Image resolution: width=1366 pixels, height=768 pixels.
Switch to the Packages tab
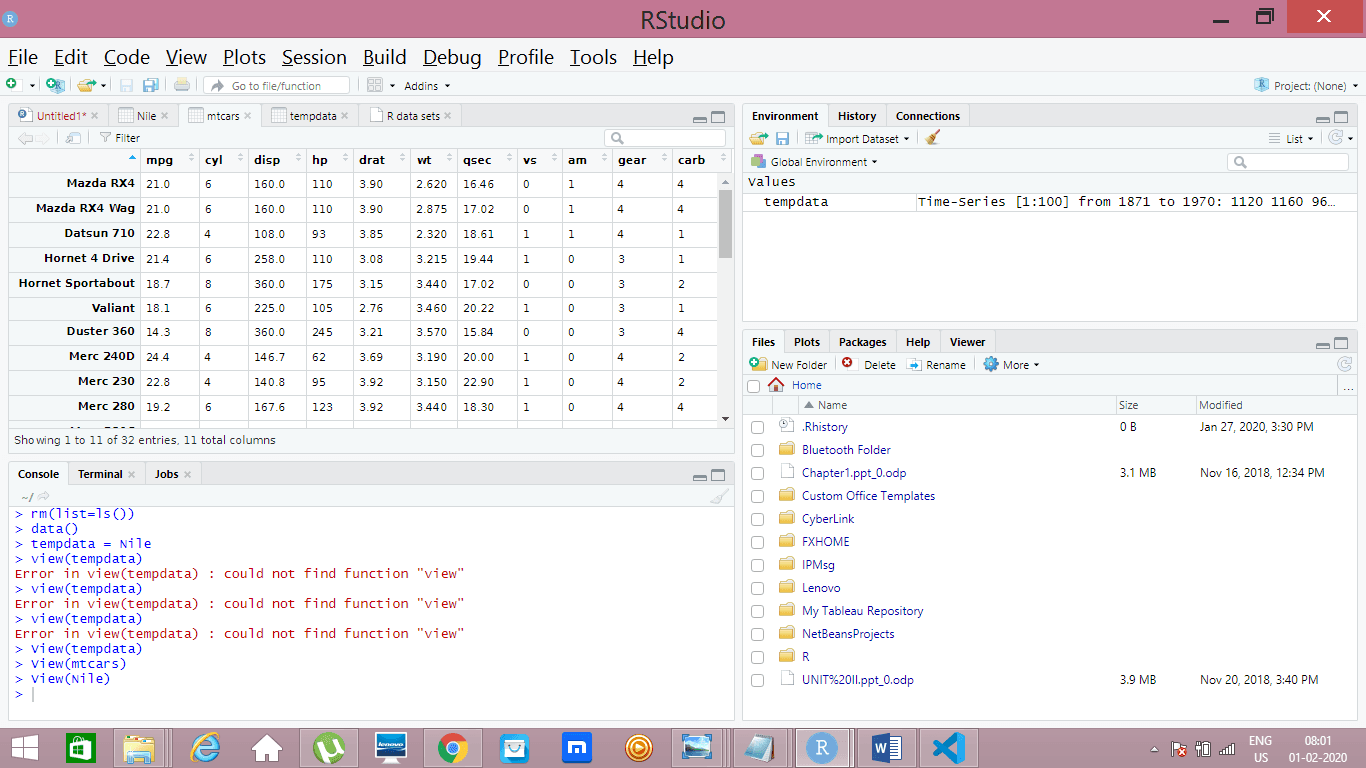862,342
